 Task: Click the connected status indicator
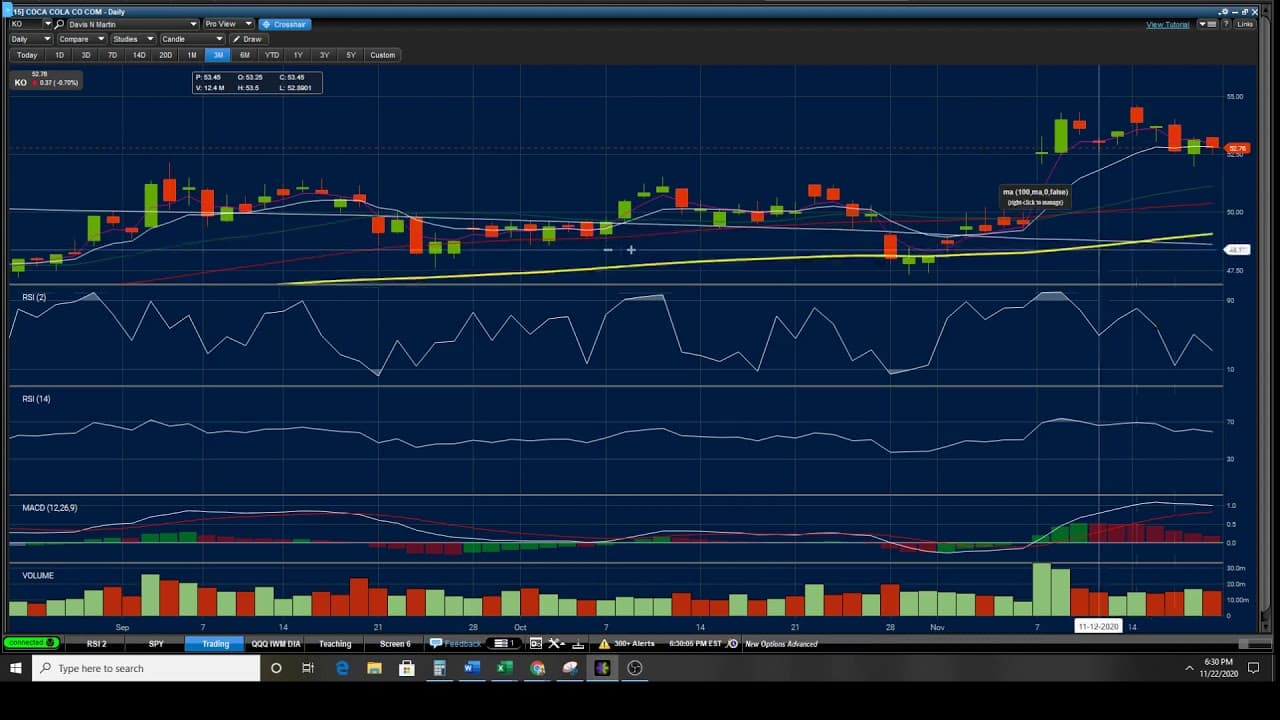[x=31, y=643]
